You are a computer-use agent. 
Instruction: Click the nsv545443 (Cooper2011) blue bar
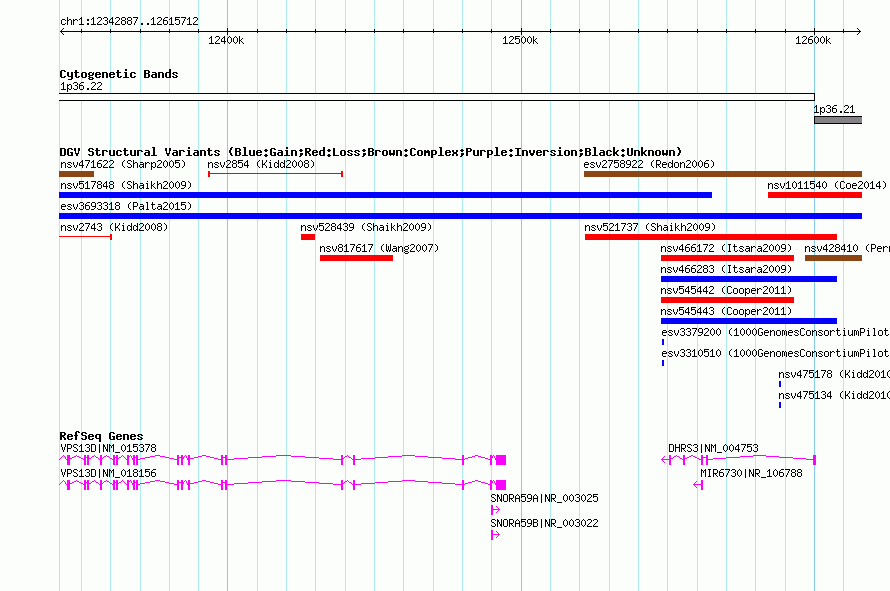coord(749,321)
